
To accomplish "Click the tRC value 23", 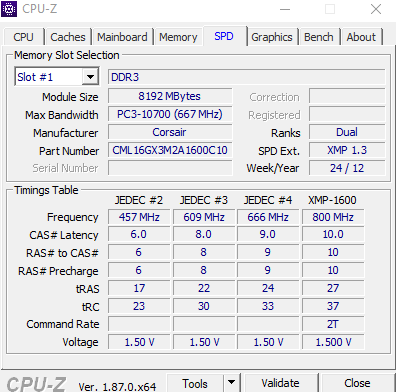I will pos(139,306).
